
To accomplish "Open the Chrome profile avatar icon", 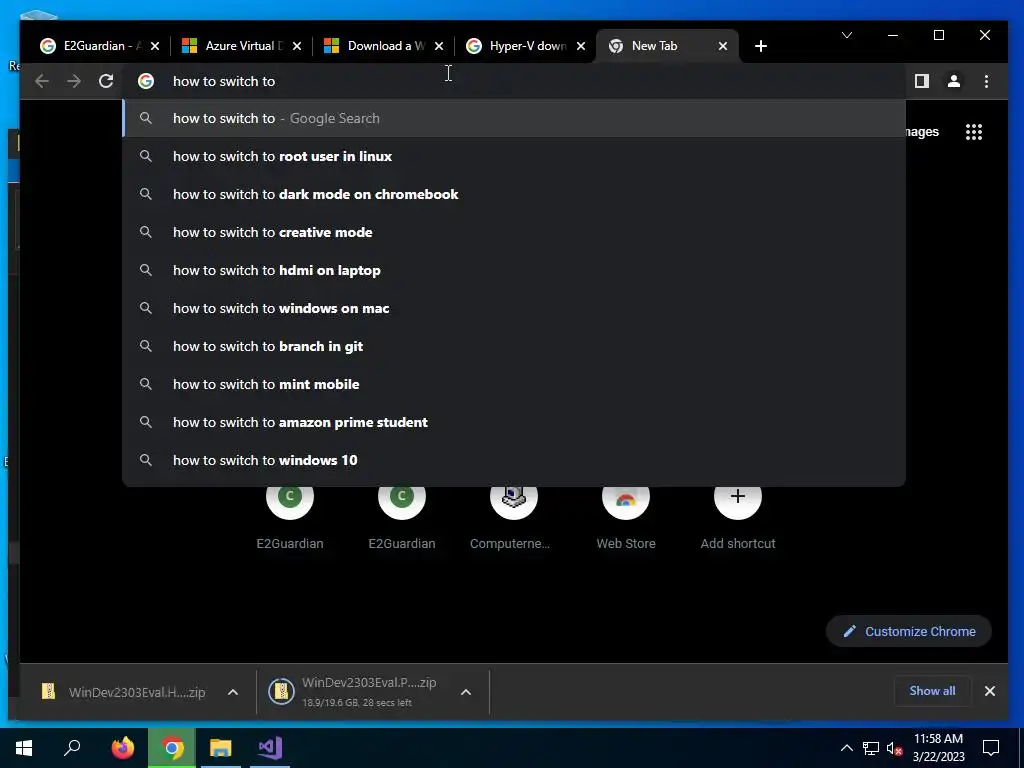I will tap(953, 81).
